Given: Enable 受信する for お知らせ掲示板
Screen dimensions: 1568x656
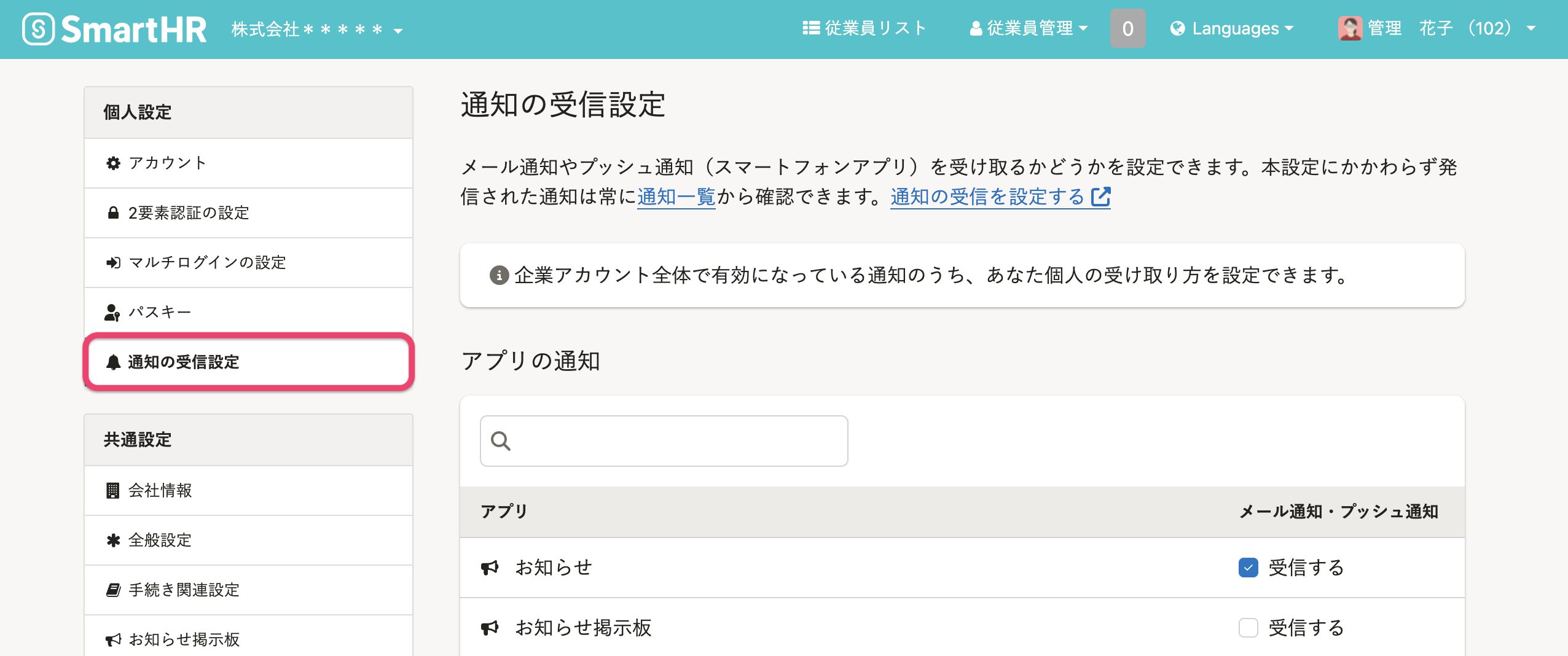Looking at the screenshot, I should click(1248, 627).
